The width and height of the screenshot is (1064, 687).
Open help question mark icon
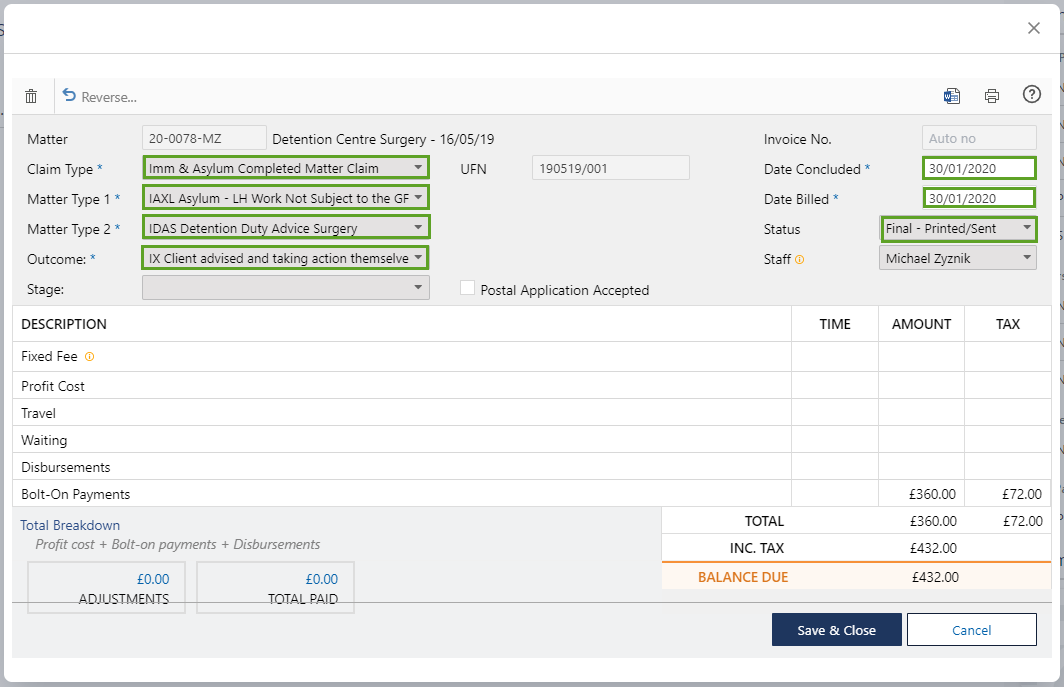click(1032, 95)
